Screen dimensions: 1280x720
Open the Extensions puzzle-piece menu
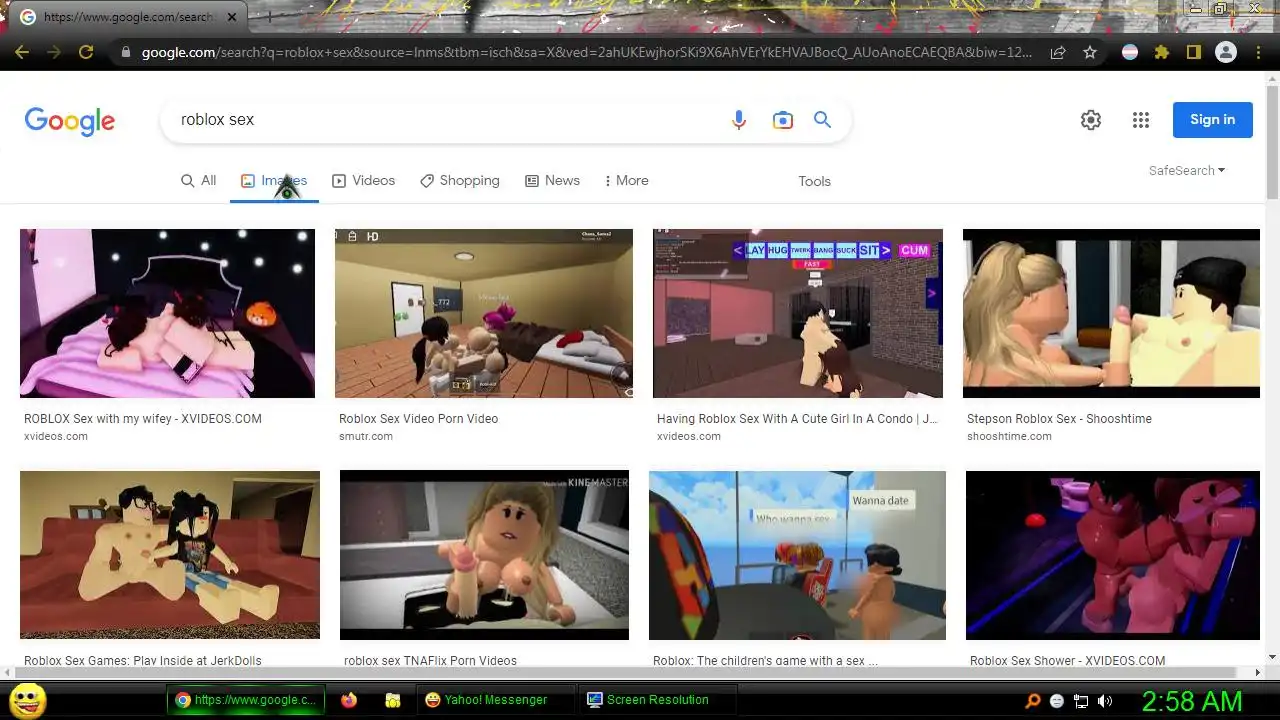(1161, 52)
